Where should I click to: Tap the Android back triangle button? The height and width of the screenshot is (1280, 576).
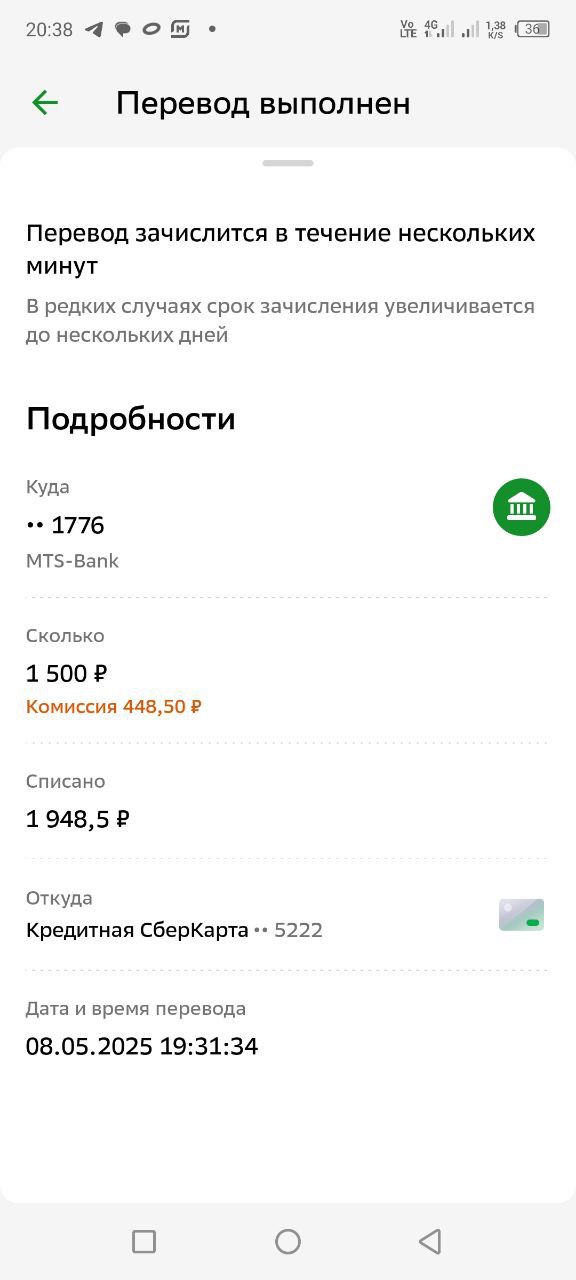pos(430,1241)
